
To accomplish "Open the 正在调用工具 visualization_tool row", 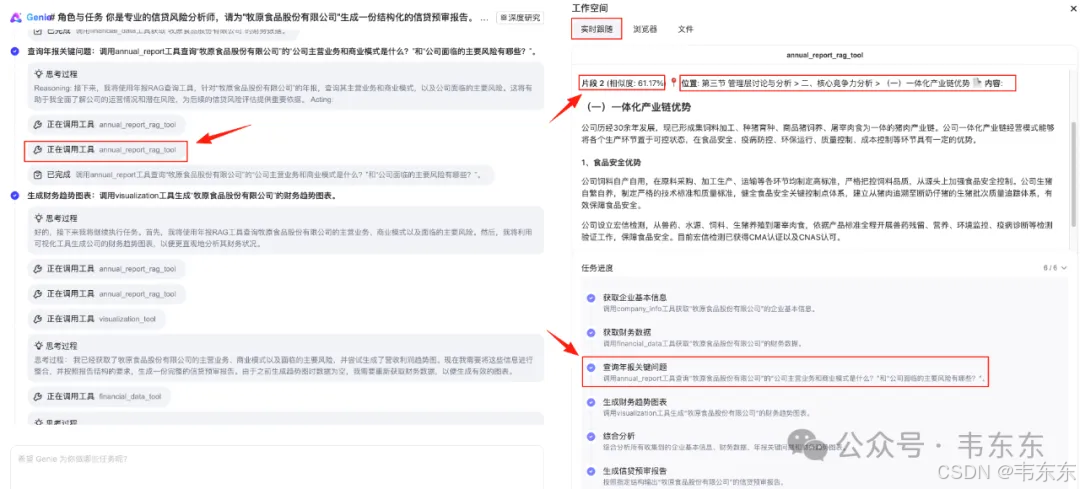I will pos(96,319).
